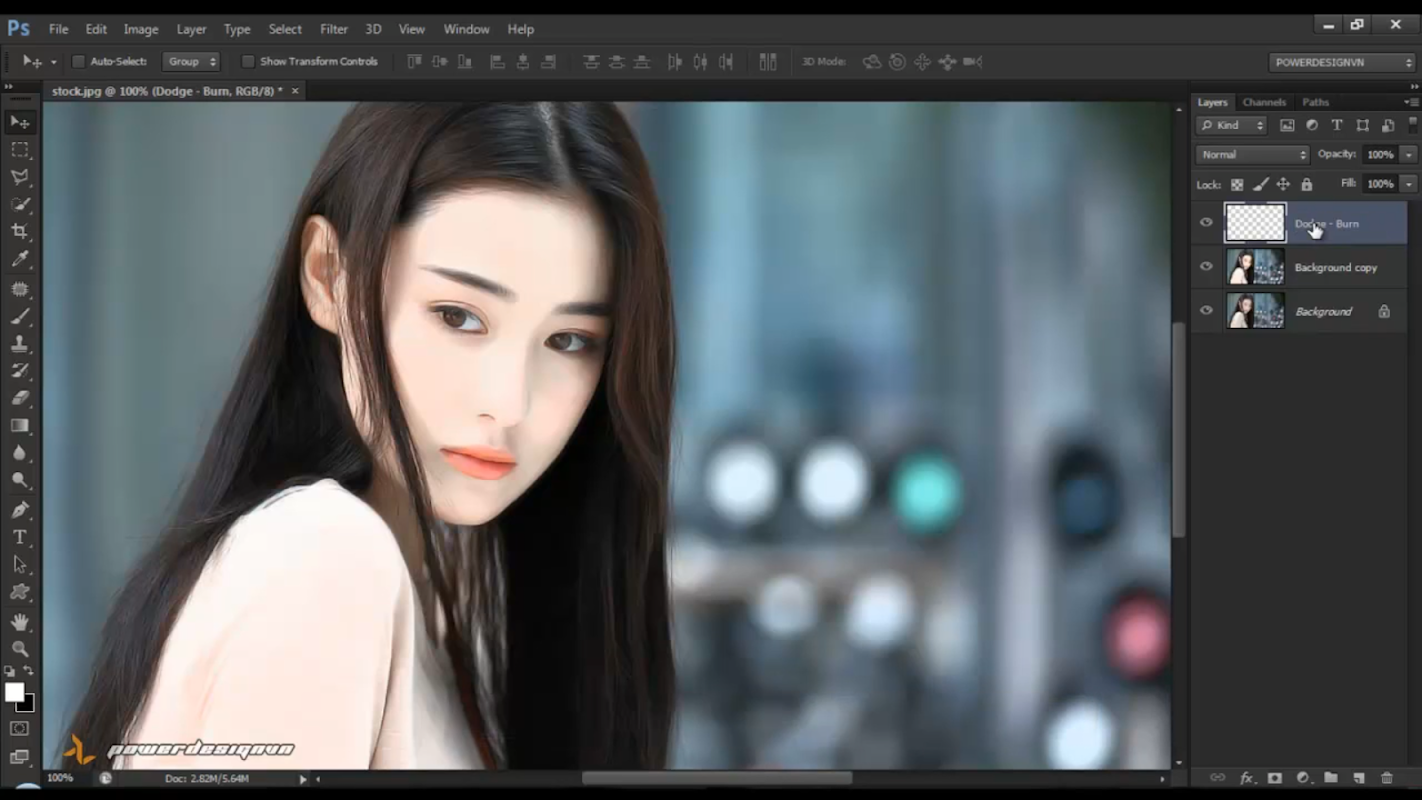Select the Background layer thumbnail

1255,311
